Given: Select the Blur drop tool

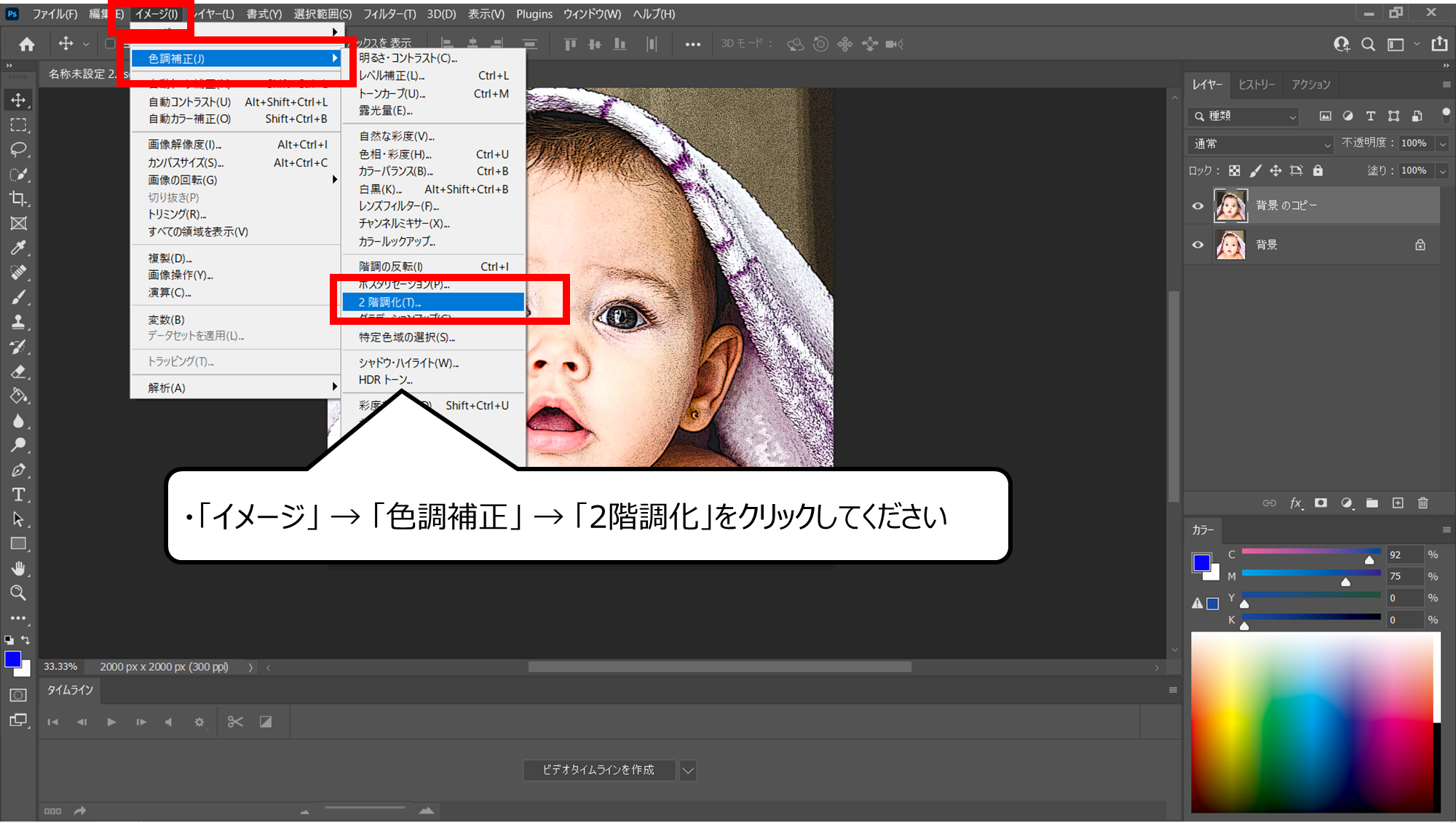Looking at the screenshot, I should (19, 421).
